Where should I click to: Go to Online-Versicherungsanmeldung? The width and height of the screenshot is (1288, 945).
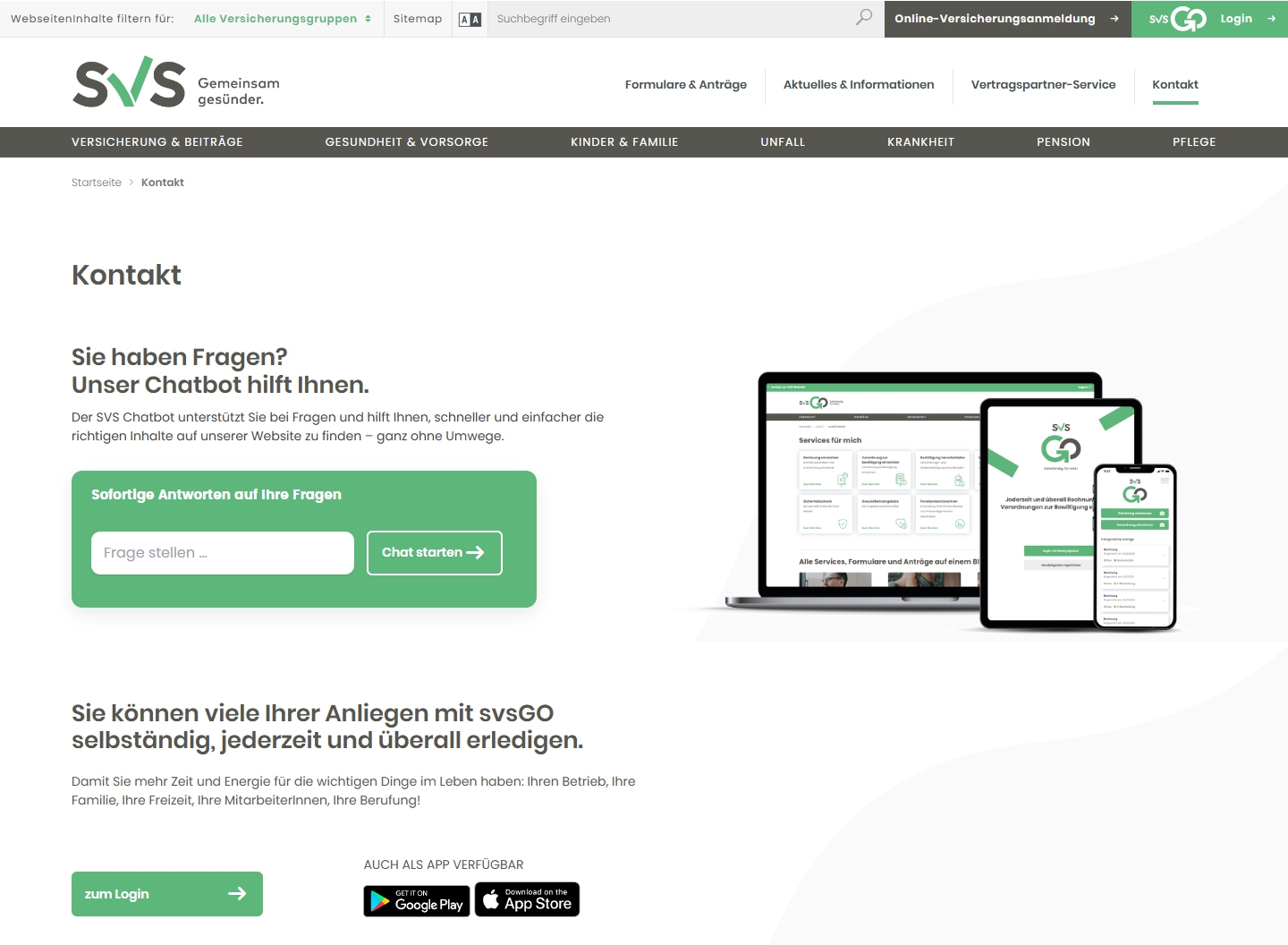pyautogui.click(x=1008, y=19)
